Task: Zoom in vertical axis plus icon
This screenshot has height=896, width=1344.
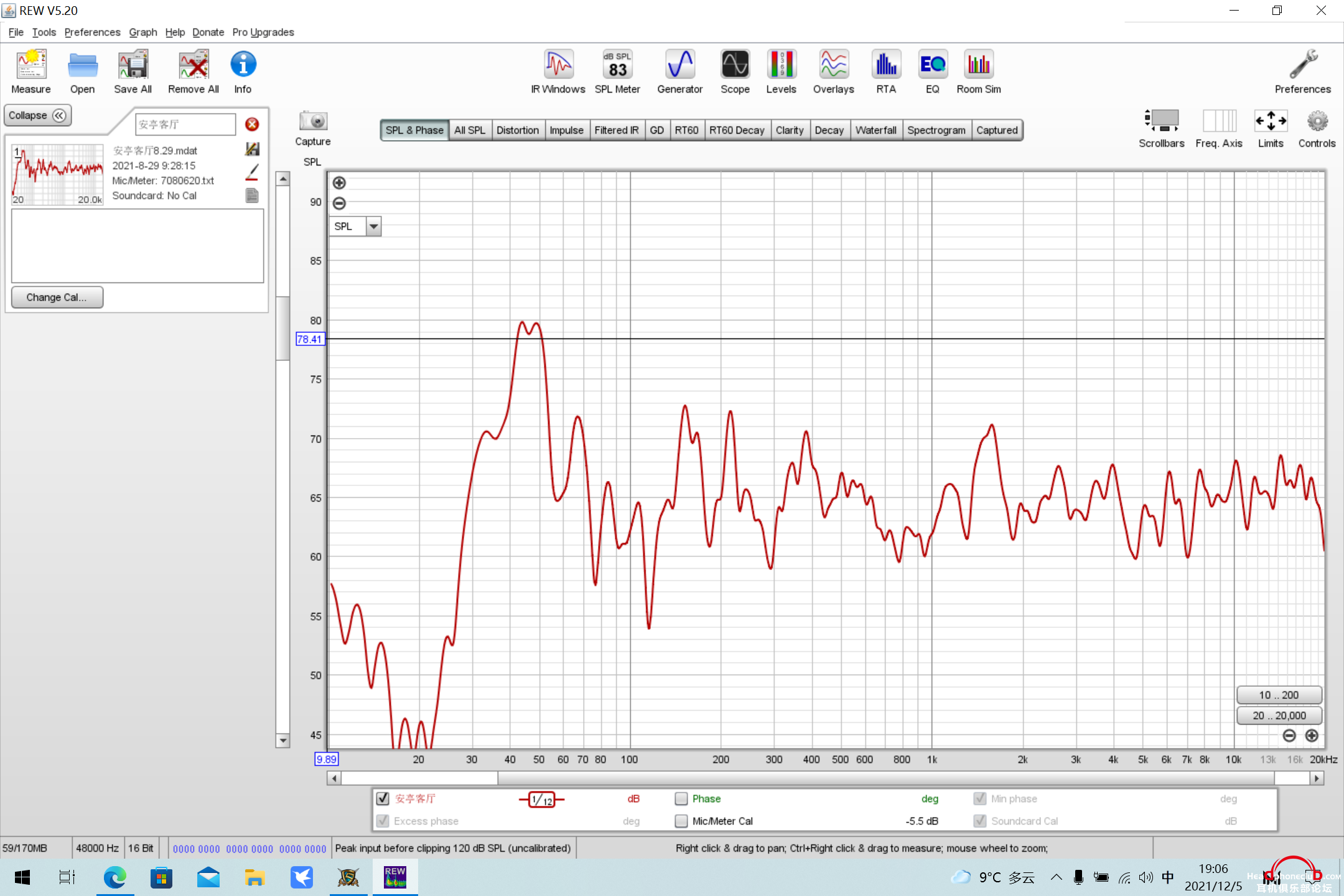Action: tap(339, 183)
